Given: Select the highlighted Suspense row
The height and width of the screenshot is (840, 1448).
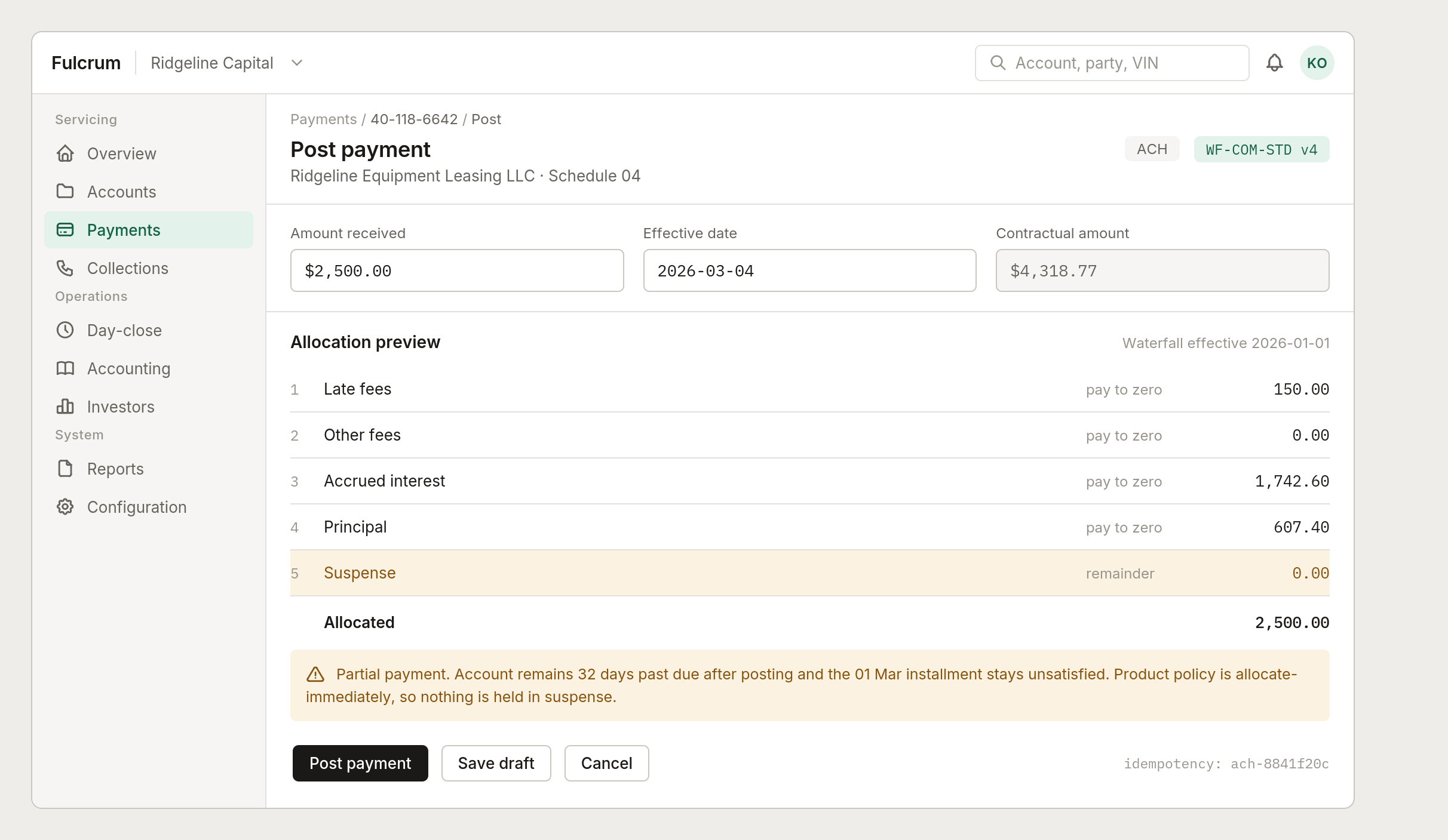Looking at the screenshot, I should tap(809, 573).
